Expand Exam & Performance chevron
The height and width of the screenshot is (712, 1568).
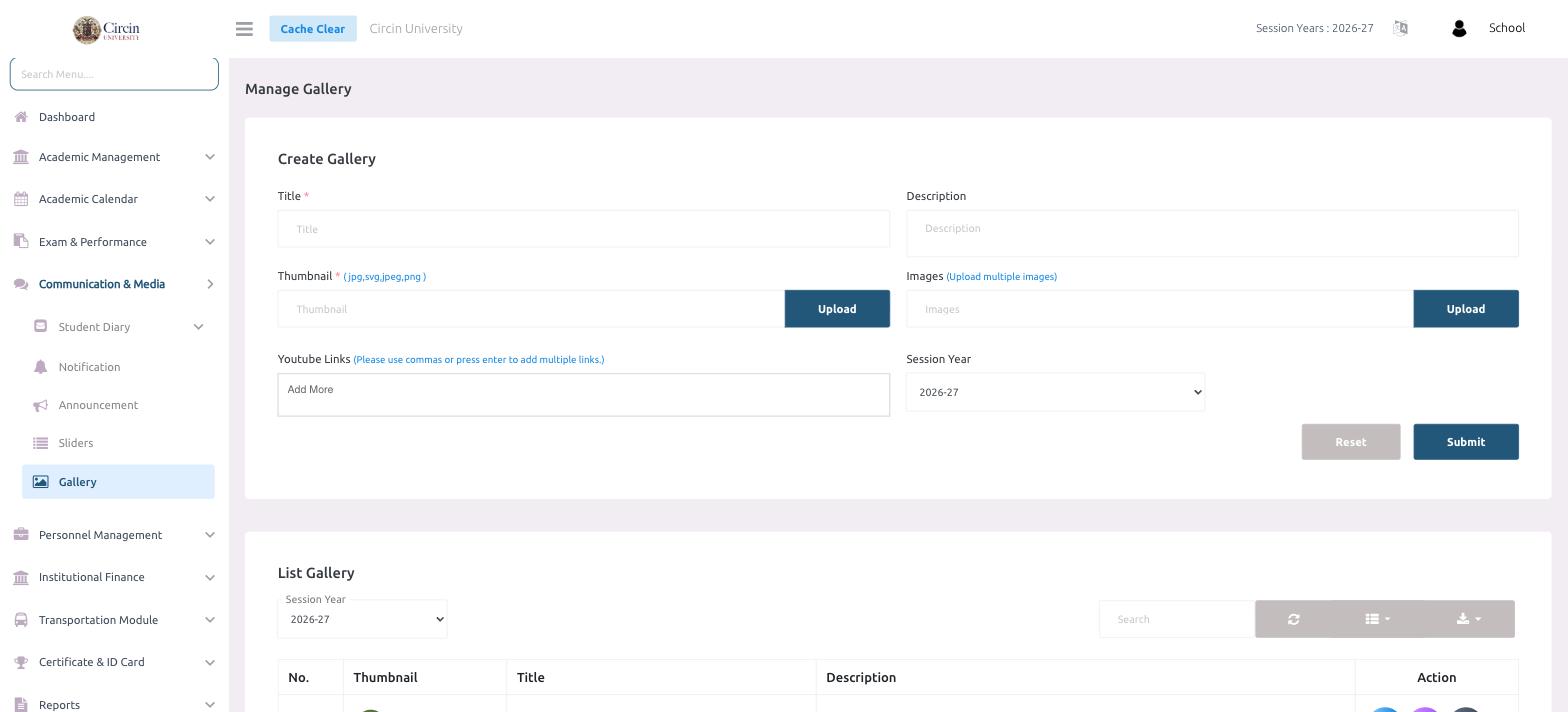point(210,241)
